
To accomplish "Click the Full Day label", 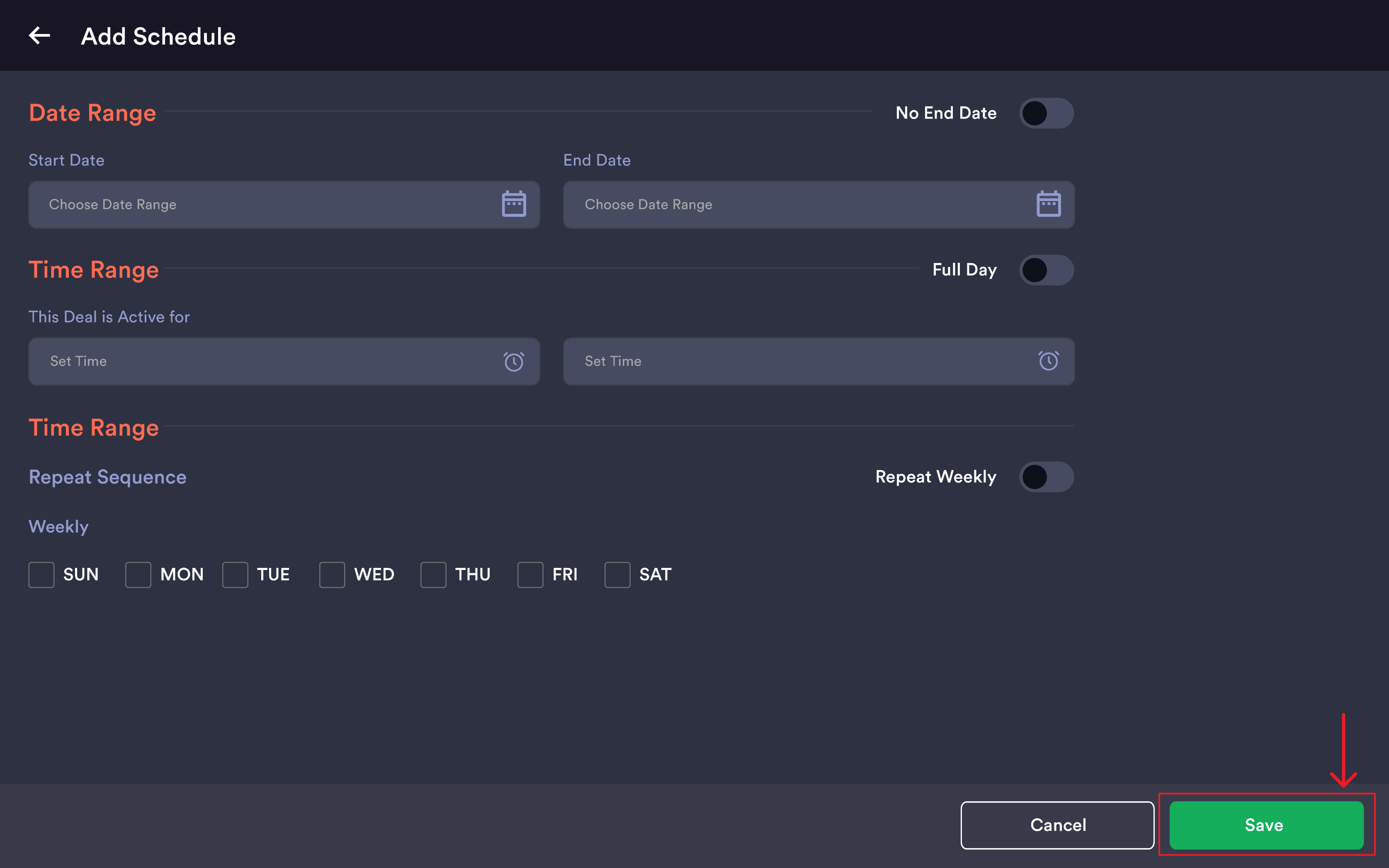I will 965,270.
